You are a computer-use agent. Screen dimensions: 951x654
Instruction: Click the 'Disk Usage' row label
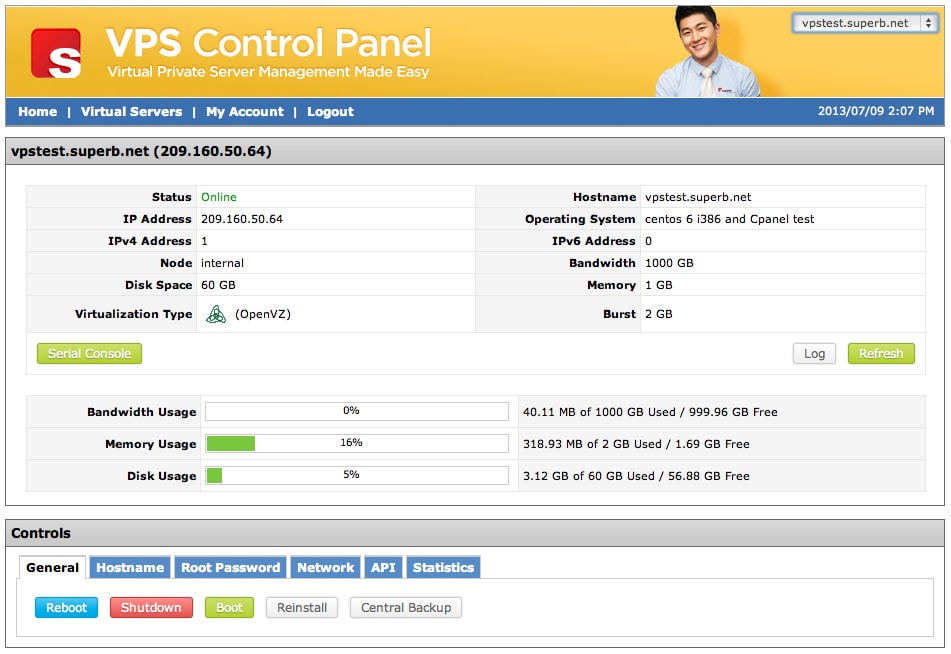[x=161, y=476]
